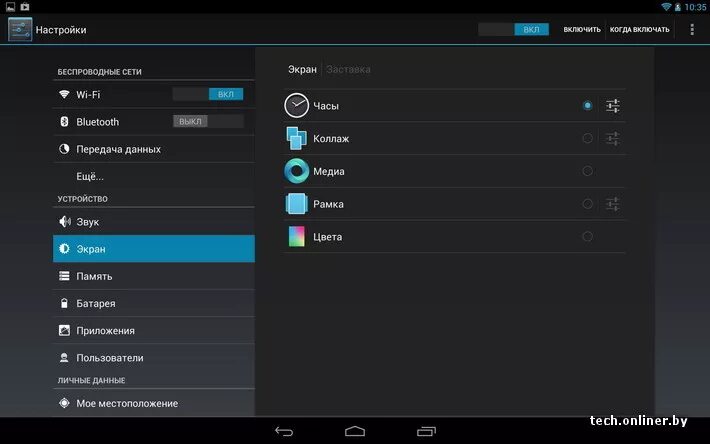Tap the Рамка list label

click(x=328, y=204)
